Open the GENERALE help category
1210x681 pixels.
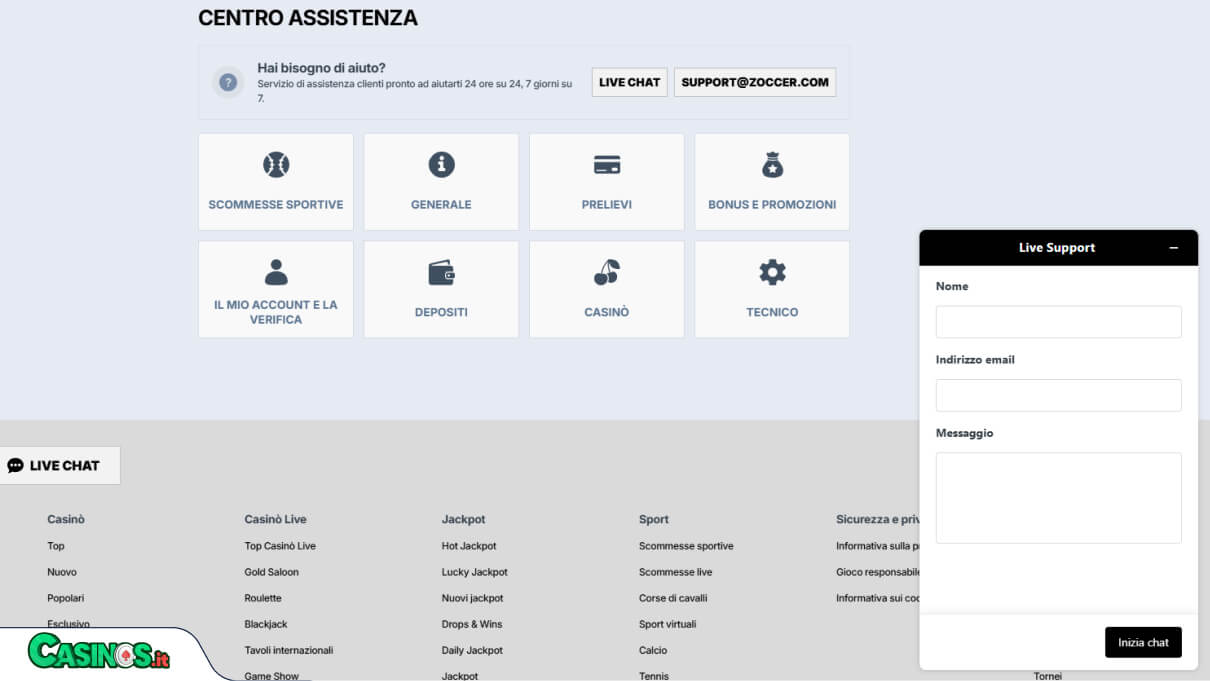(x=441, y=181)
